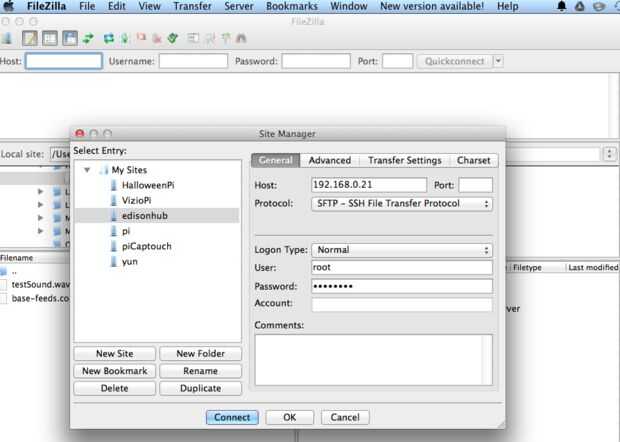
Task: Open Site Manager from the main toolbar
Action: (x=7, y=38)
